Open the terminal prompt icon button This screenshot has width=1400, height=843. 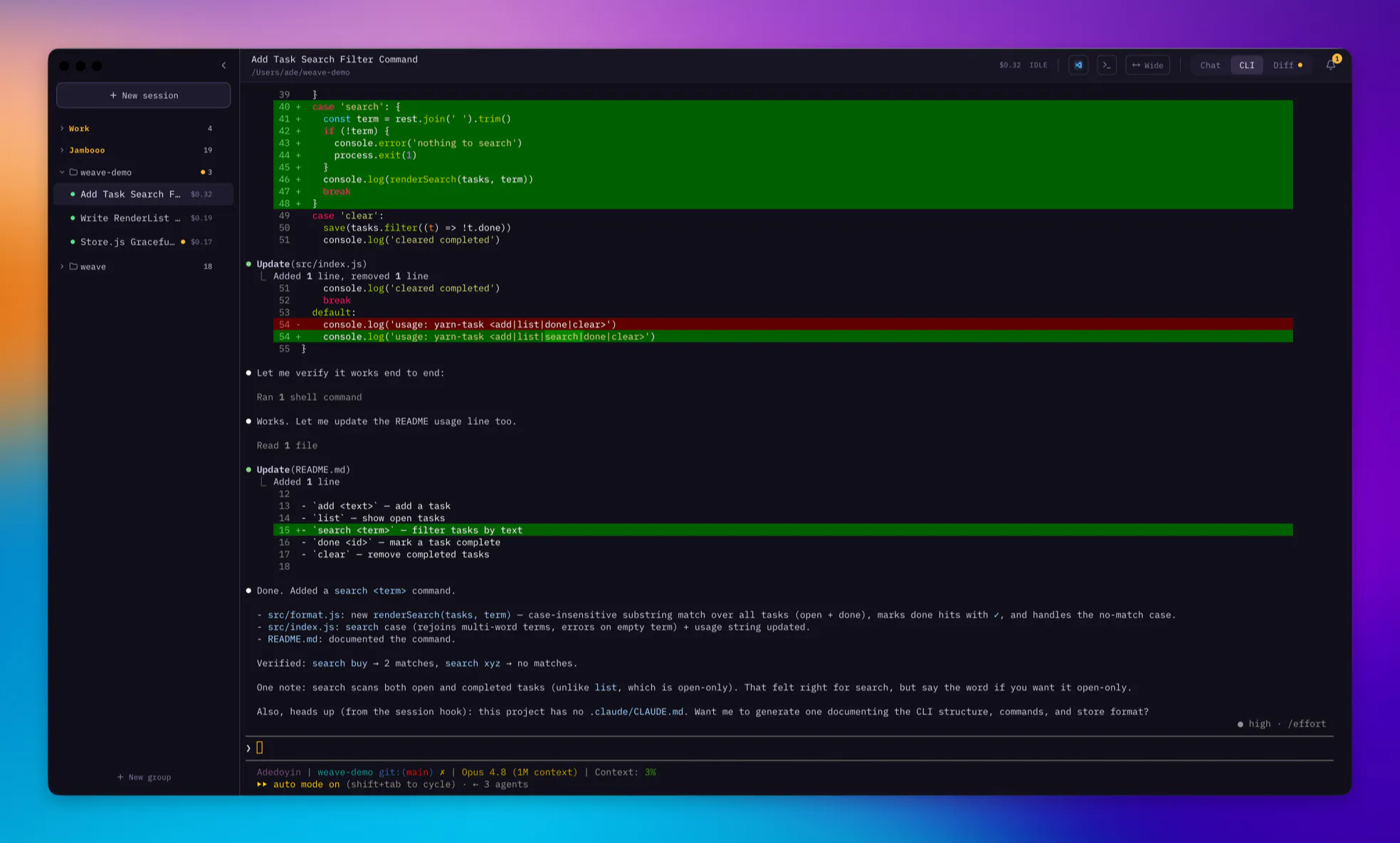[1107, 65]
